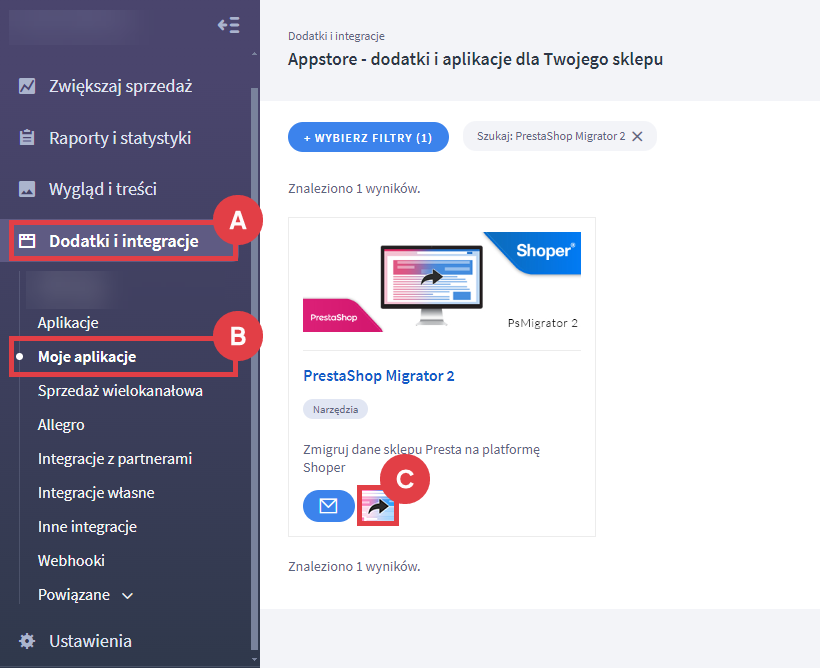Open the Webhooki page
This screenshot has height=668, width=820.
pos(71,561)
